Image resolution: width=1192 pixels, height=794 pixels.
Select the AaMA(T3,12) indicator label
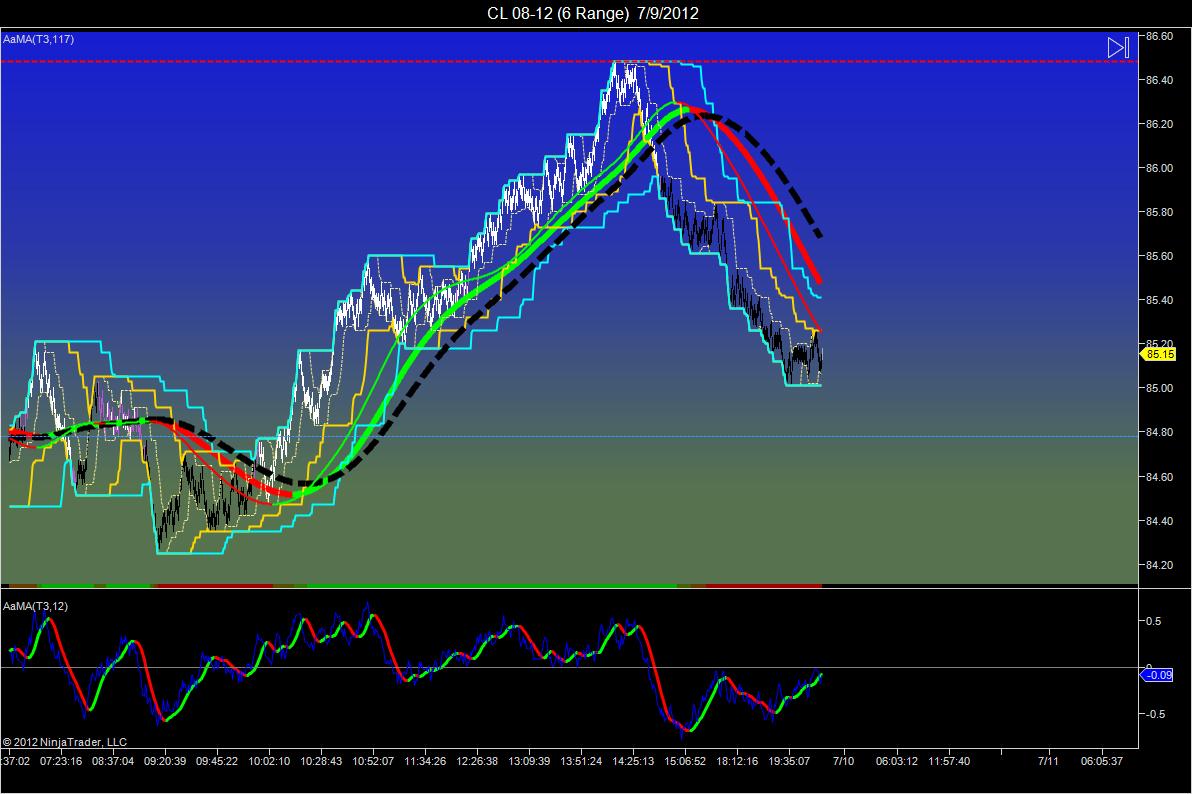pyautogui.click(x=36, y=606)
